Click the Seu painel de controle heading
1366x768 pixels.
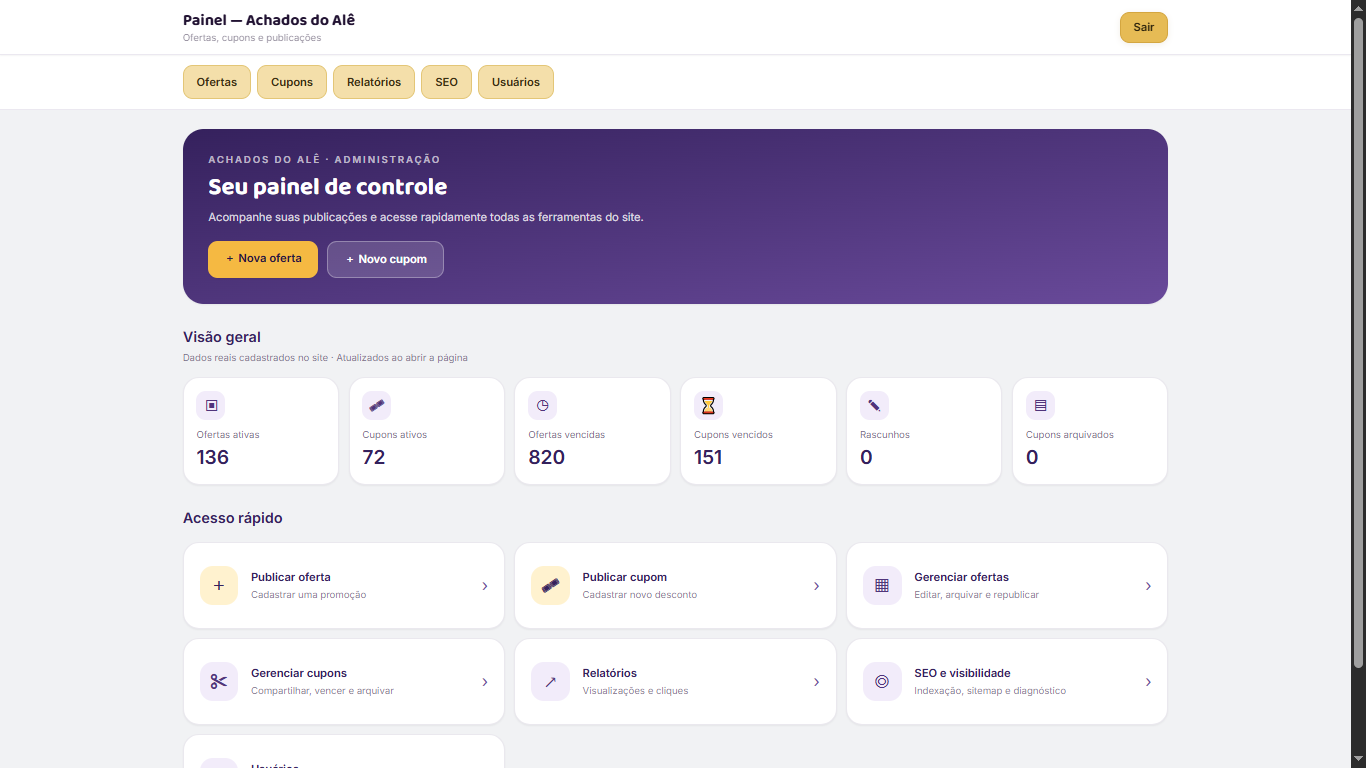click(x=328, y=187)
